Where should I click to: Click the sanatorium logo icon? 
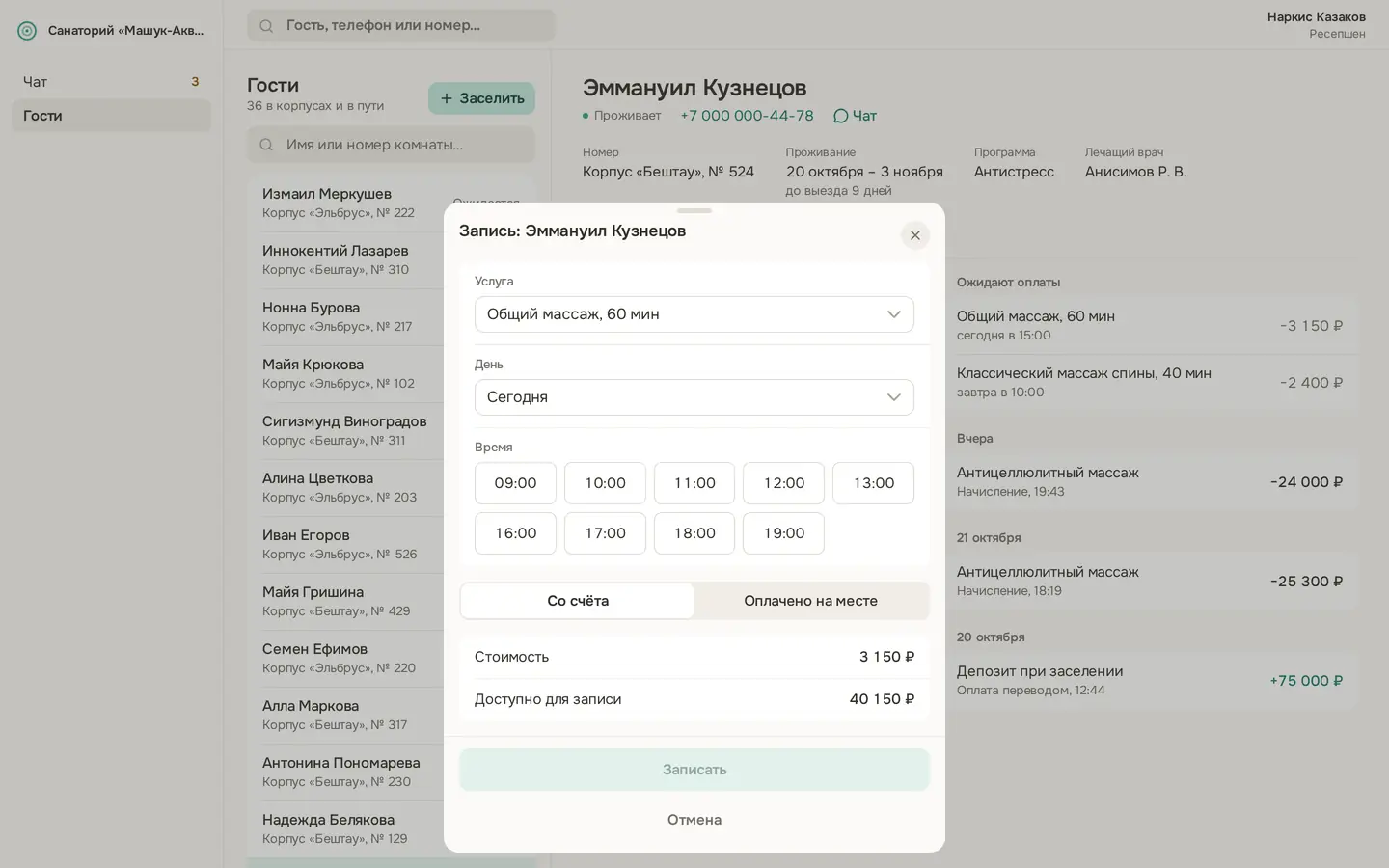click(x=27, y=31)
